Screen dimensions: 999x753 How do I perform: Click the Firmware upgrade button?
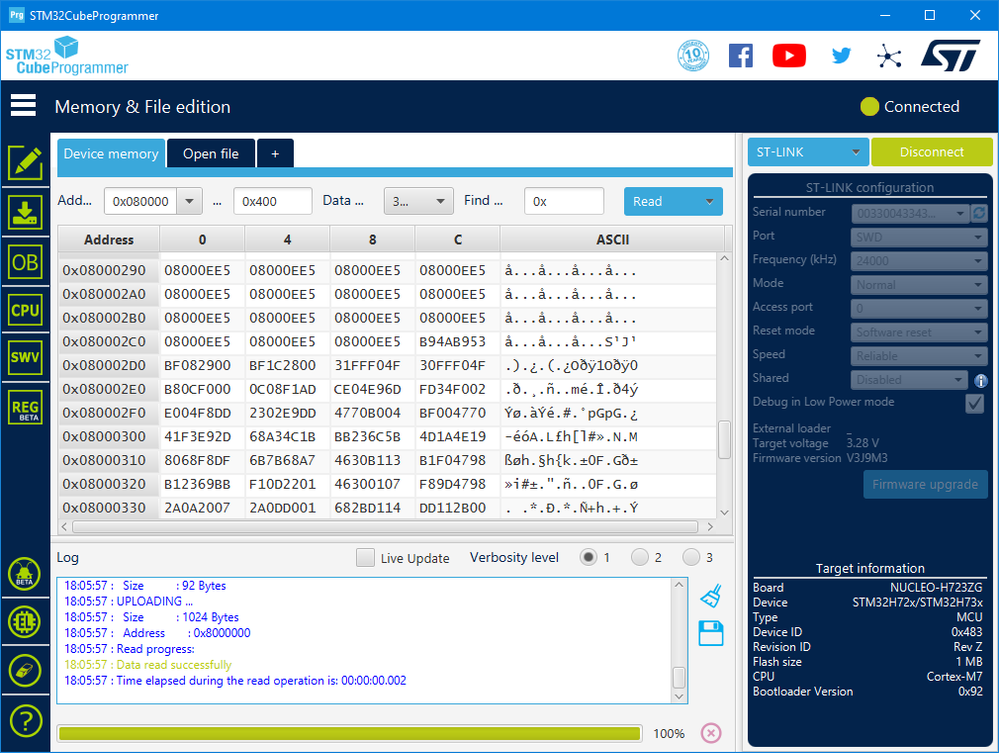pyautogui.click(x=925, y=484)
